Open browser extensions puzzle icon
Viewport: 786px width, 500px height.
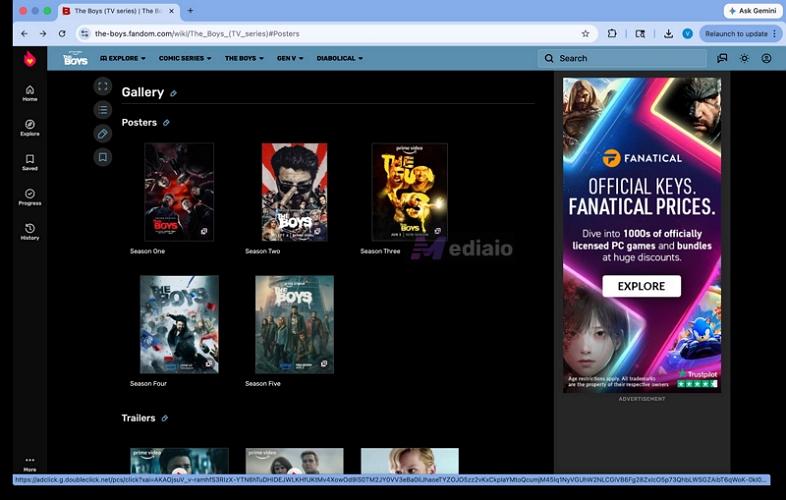(612, 34)
